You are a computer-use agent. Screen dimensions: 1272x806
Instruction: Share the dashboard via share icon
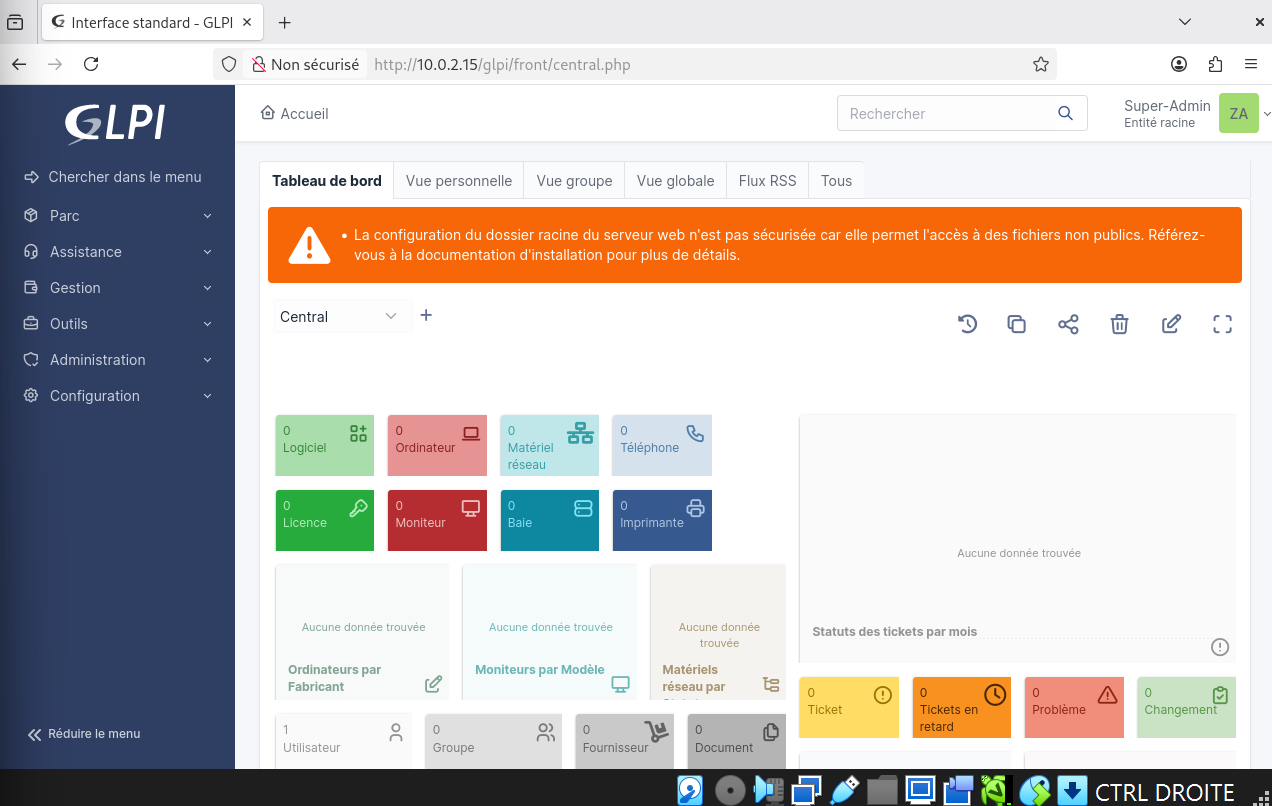click(1068, 324)
